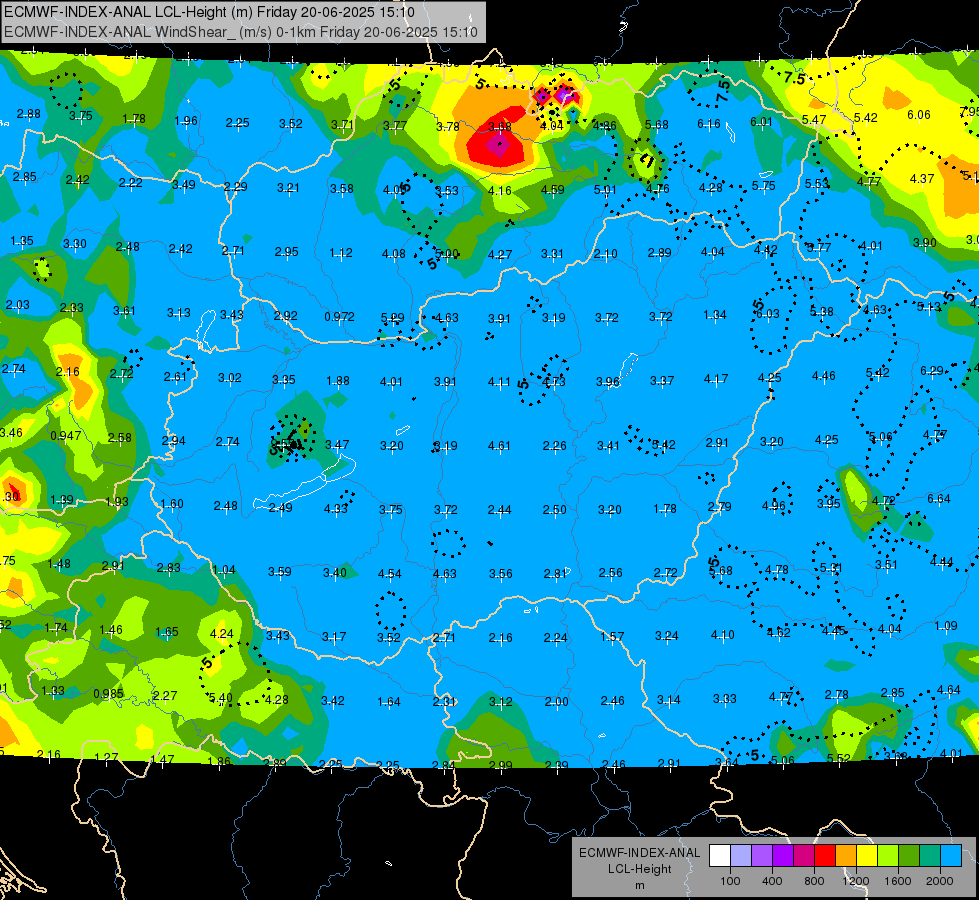Click the grid value 2.88
Screen dimensions: 979x900
click(x=28, y=114)
